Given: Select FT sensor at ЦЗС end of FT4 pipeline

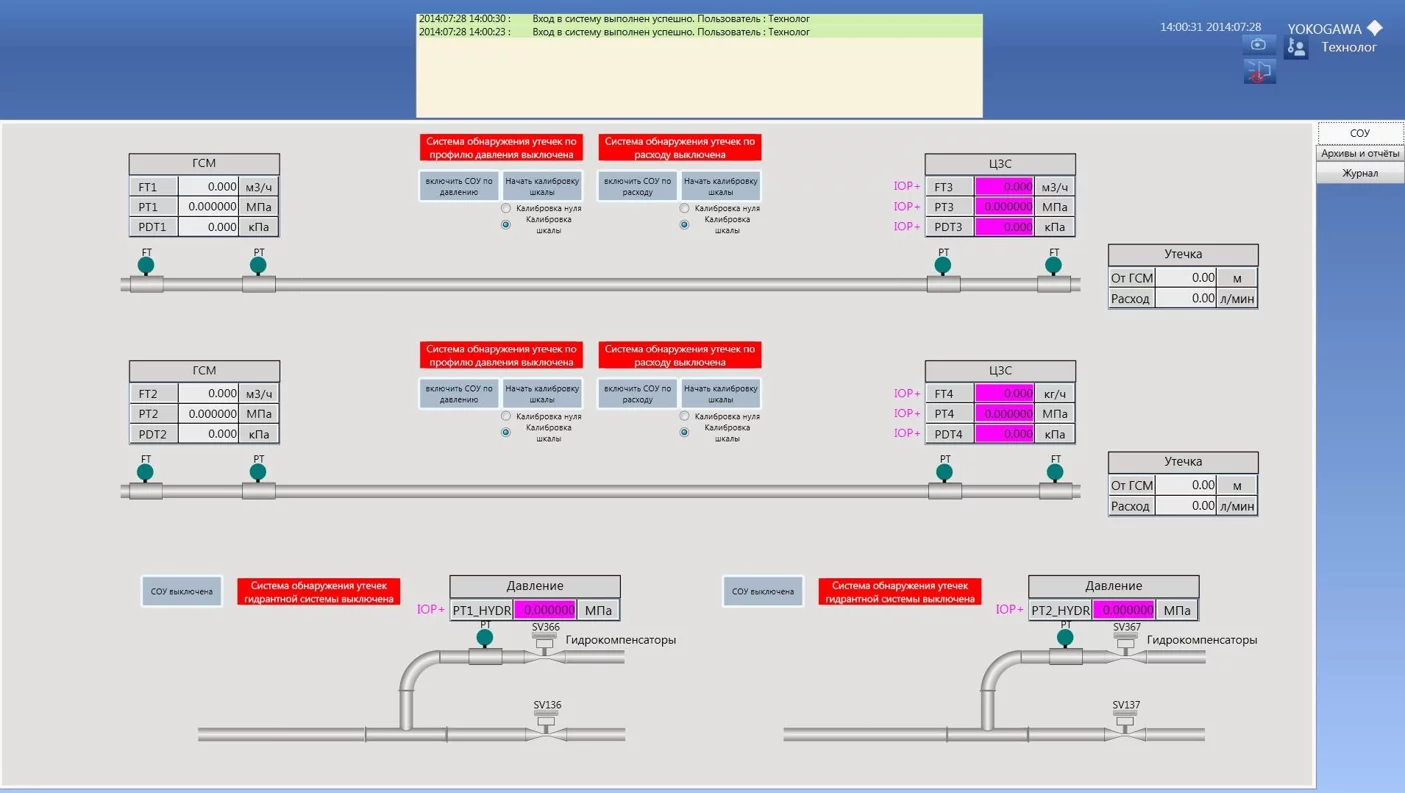Looking at the screenshot, I should [1055, 472].
